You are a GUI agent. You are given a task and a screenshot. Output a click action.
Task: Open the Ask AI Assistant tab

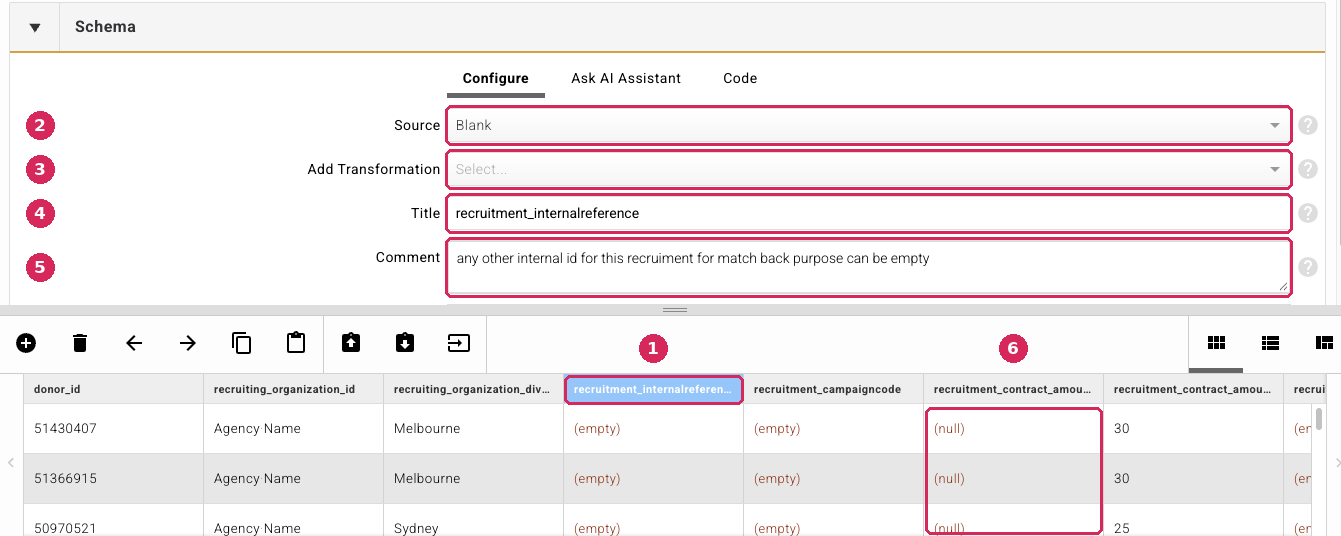coord(626,78)
